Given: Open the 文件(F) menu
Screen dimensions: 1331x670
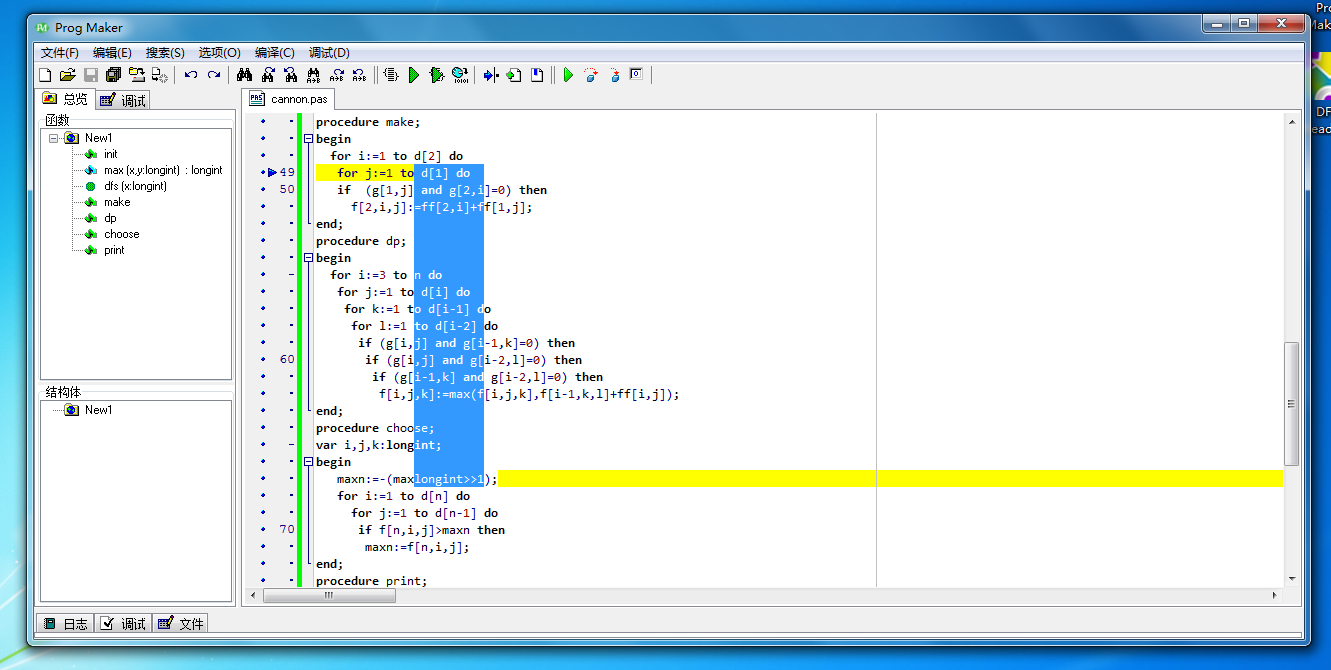Looking at the screenshot, I should pos(60,53).
